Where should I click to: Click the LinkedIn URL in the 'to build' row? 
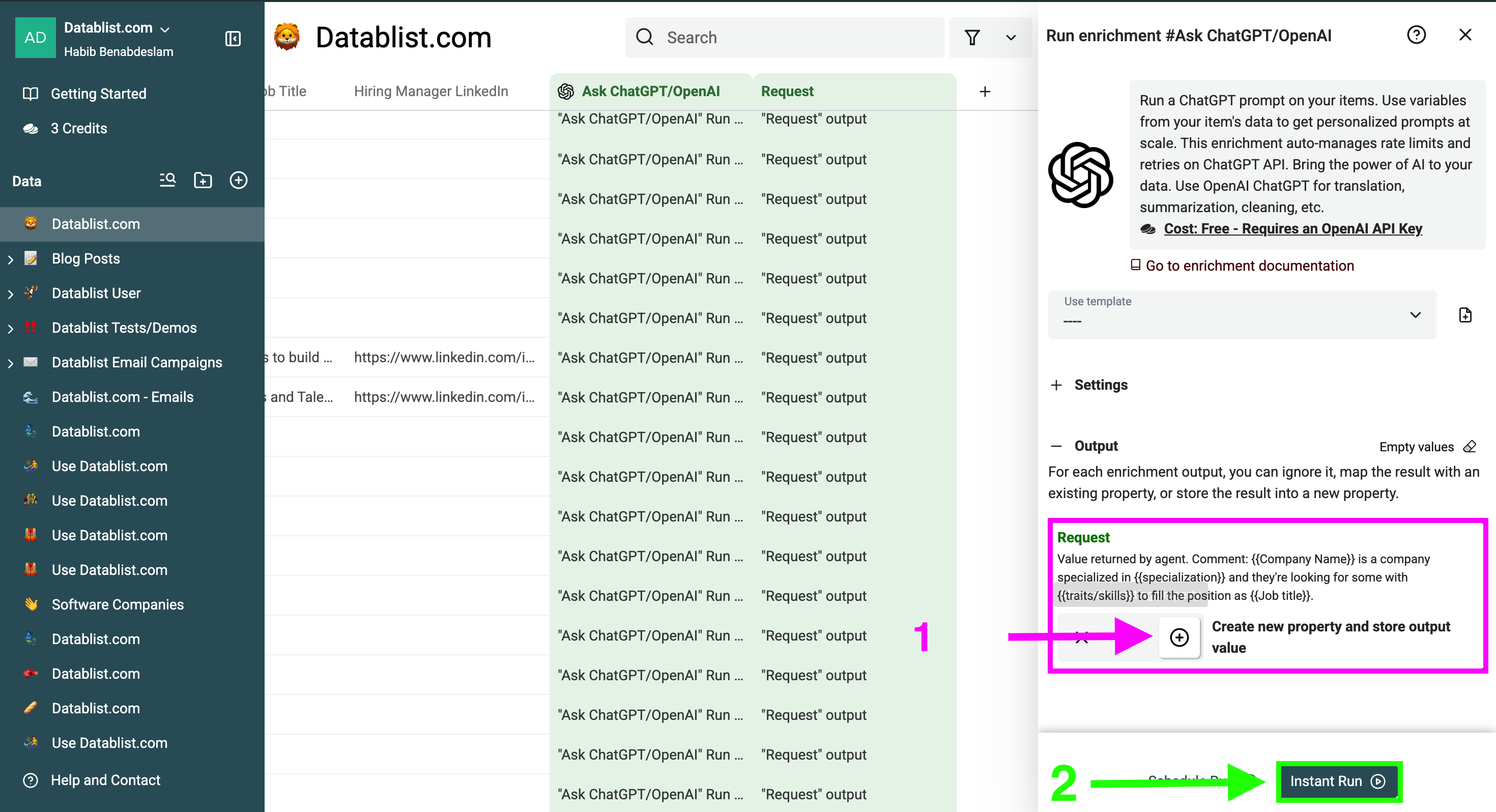(x=444, y=357)
